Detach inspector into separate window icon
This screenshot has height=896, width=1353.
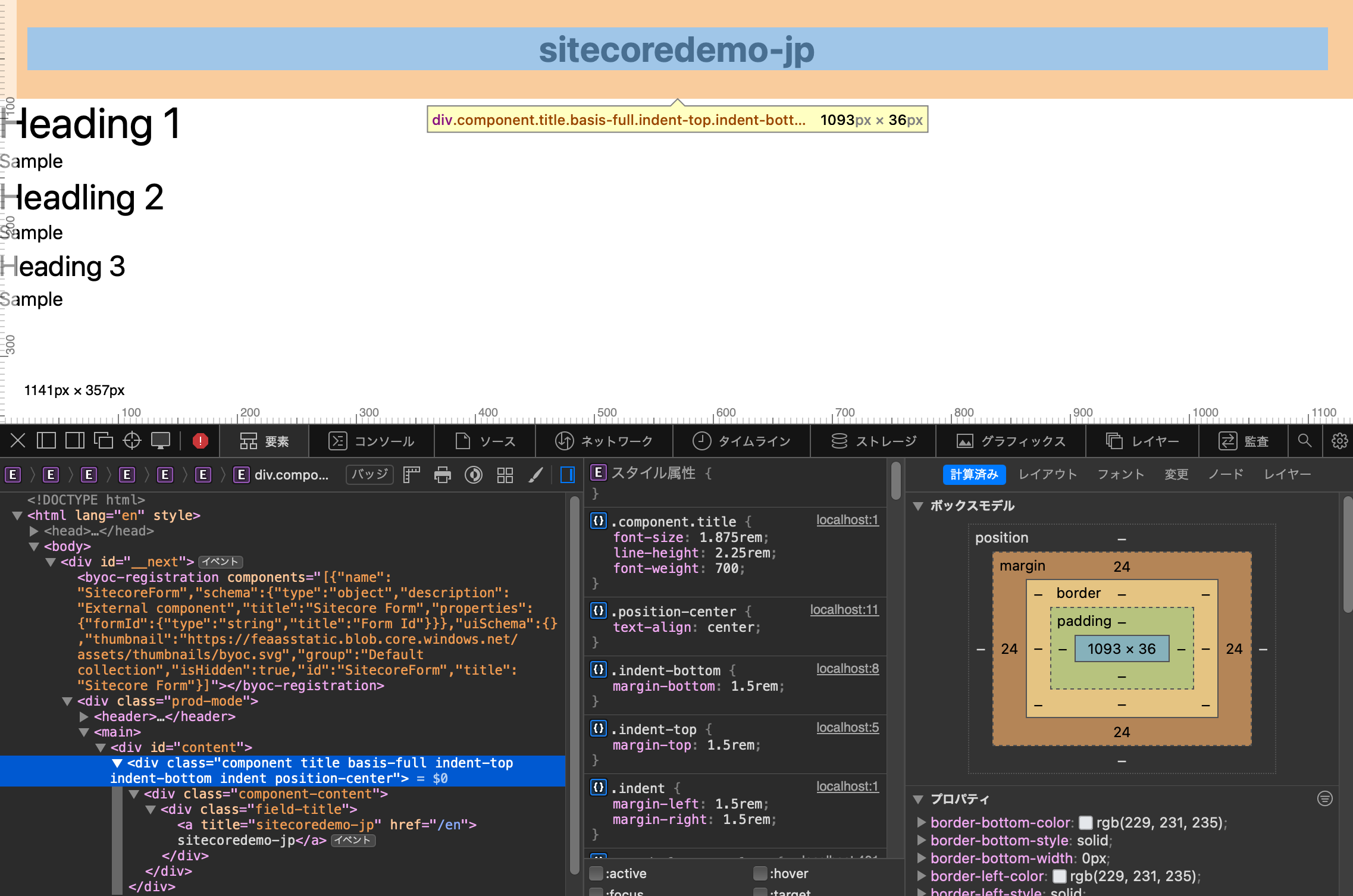pos(104,441)
